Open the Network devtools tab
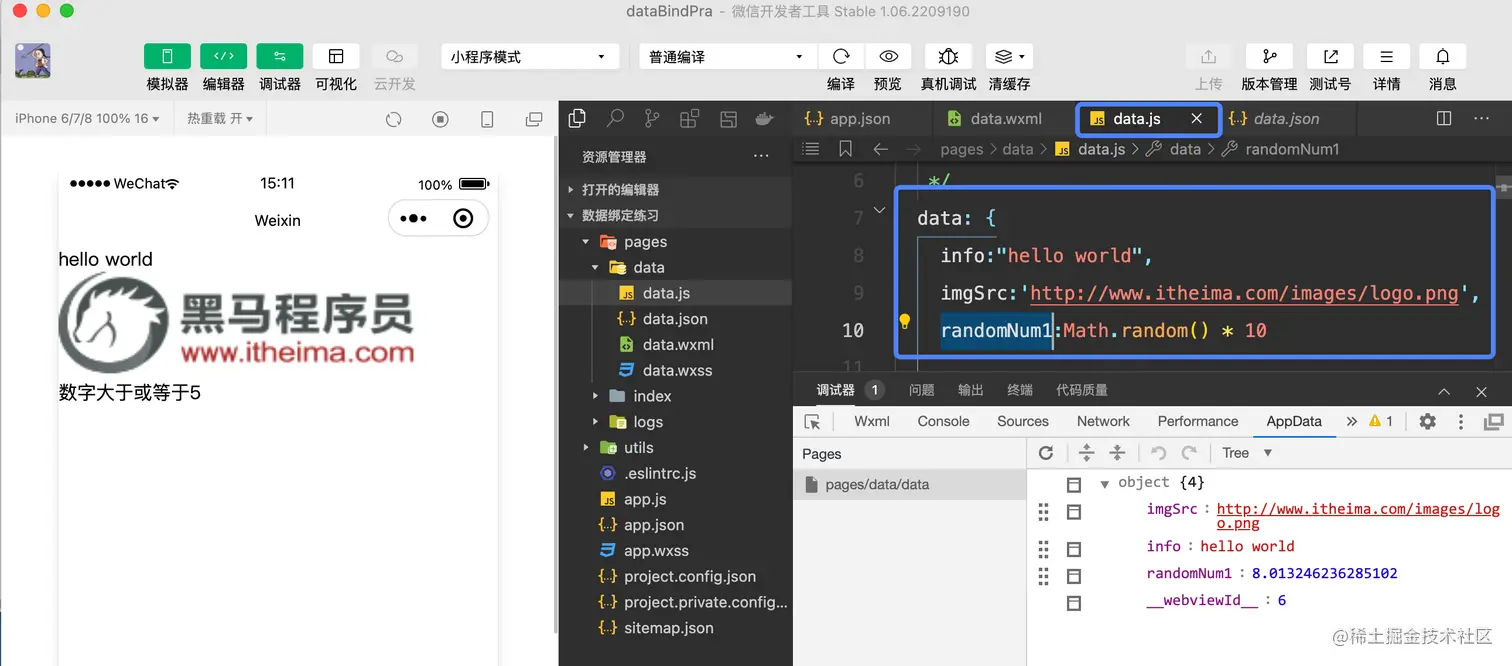 pyautogui.click(x=1103, y=421)
